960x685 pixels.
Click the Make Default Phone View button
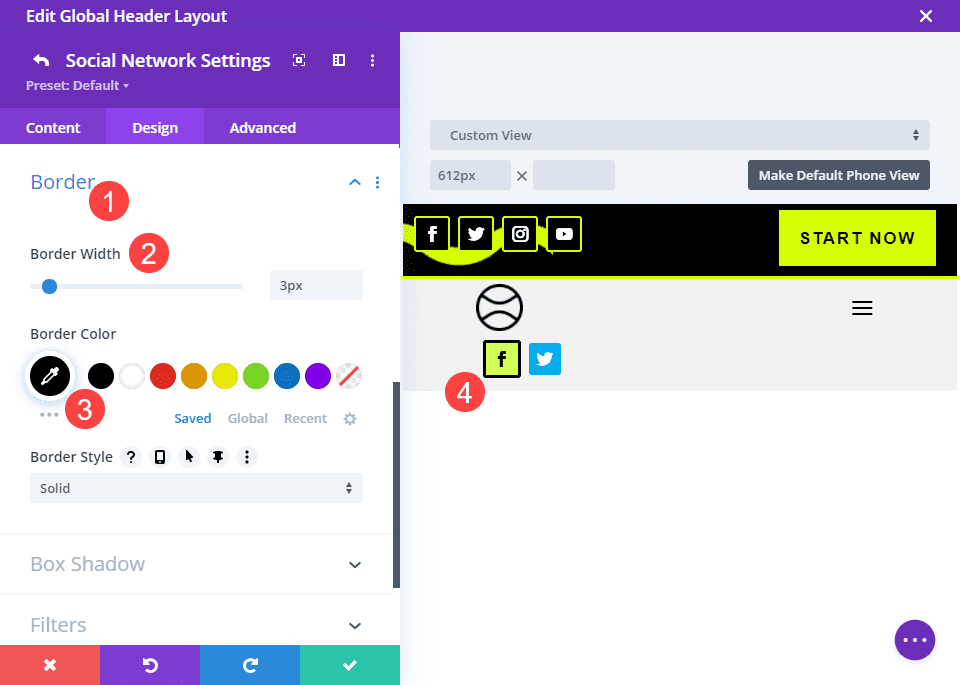(x=838, y=174)
